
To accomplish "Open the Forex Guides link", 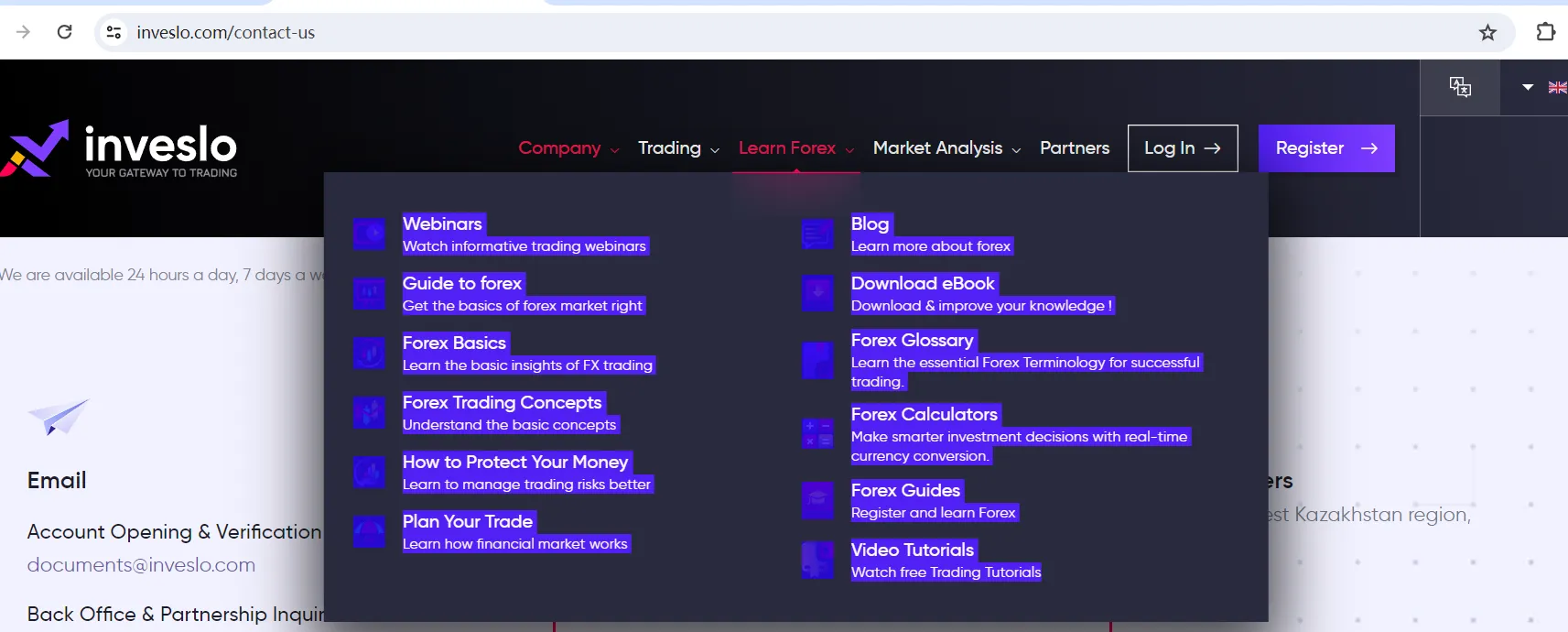I will pyautogui.click(x=905, y=490).
